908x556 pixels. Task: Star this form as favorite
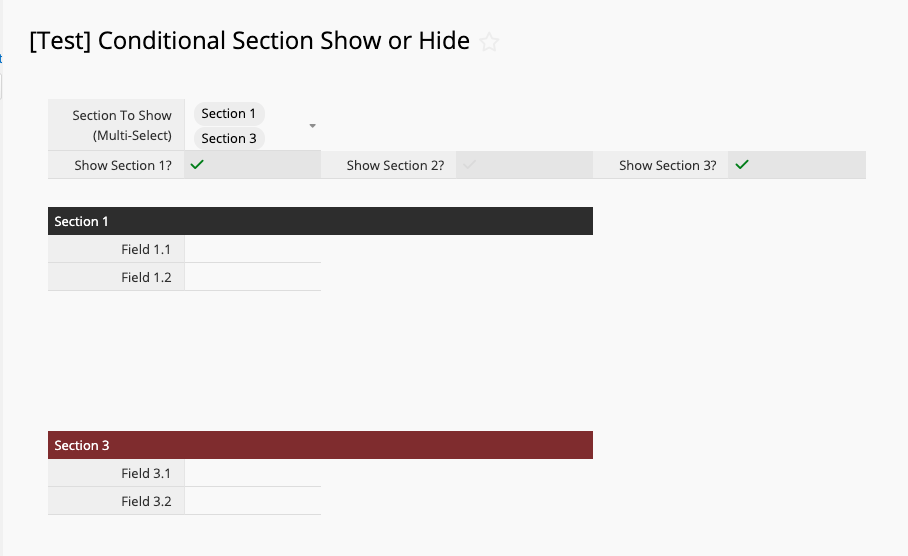click(x=489, y=42)
